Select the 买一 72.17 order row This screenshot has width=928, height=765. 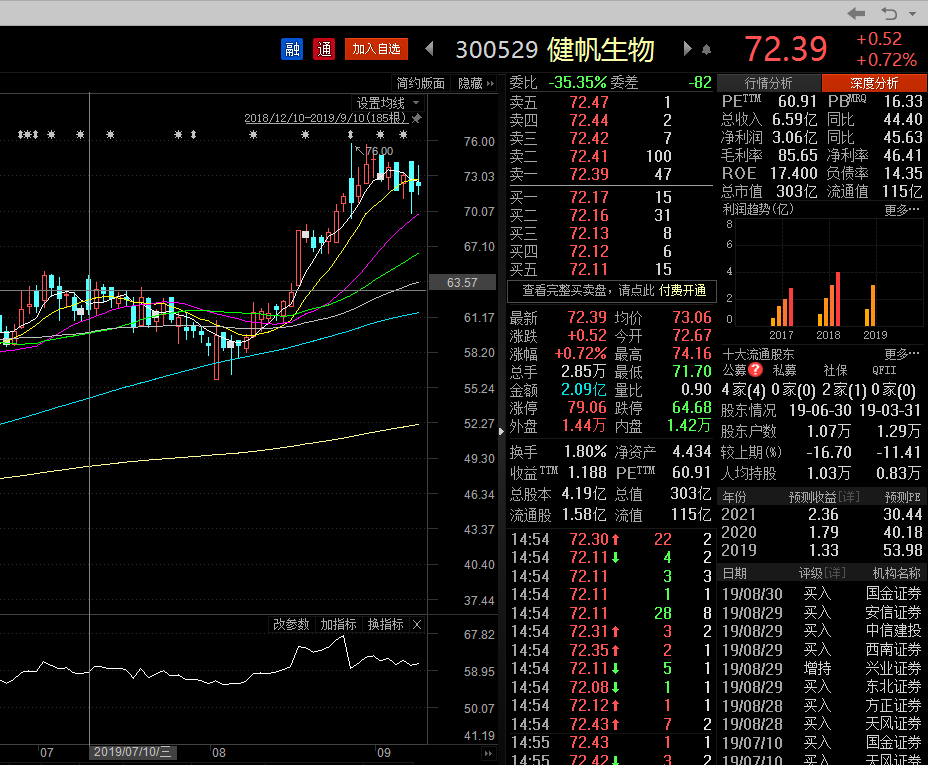point(610,197)
